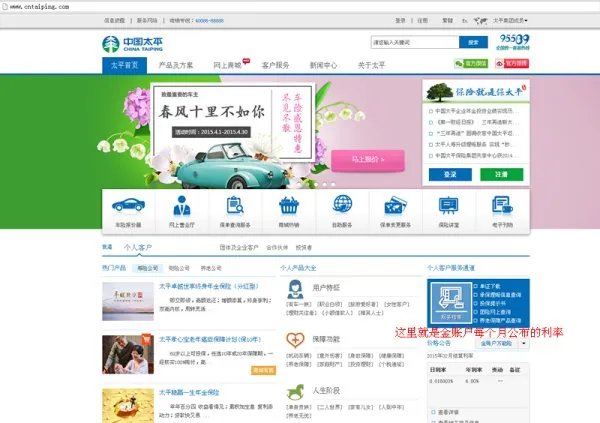Screen dimensions: 600x423
Task: Switch to the 合作伙伴 tab
Action: (277, 248)
